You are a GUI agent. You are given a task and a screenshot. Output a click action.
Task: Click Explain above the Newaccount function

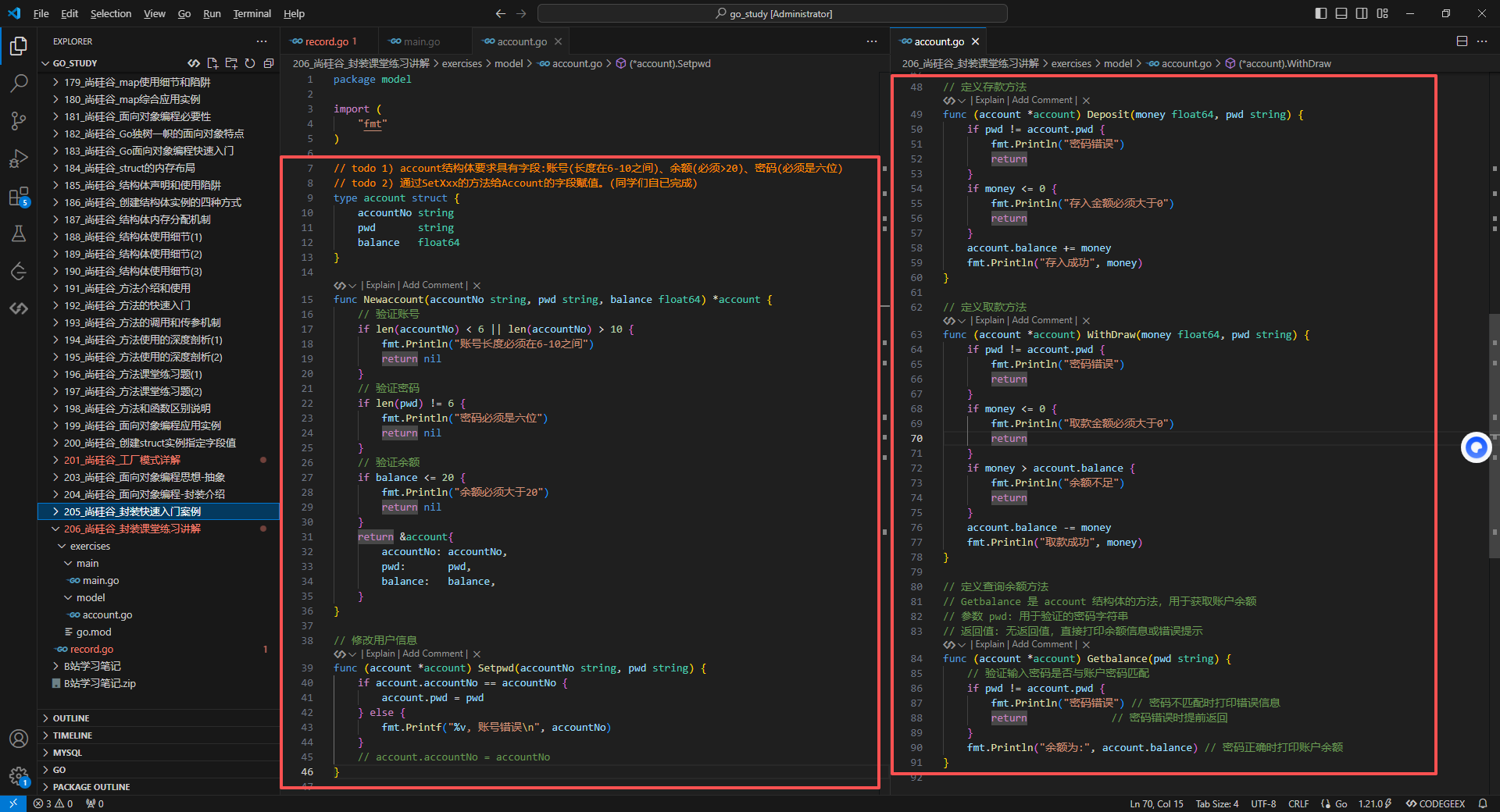coord(380,286)
